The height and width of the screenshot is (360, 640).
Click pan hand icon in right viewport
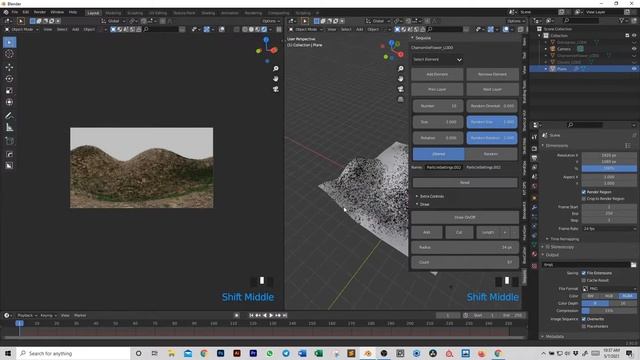coord(400,78)
